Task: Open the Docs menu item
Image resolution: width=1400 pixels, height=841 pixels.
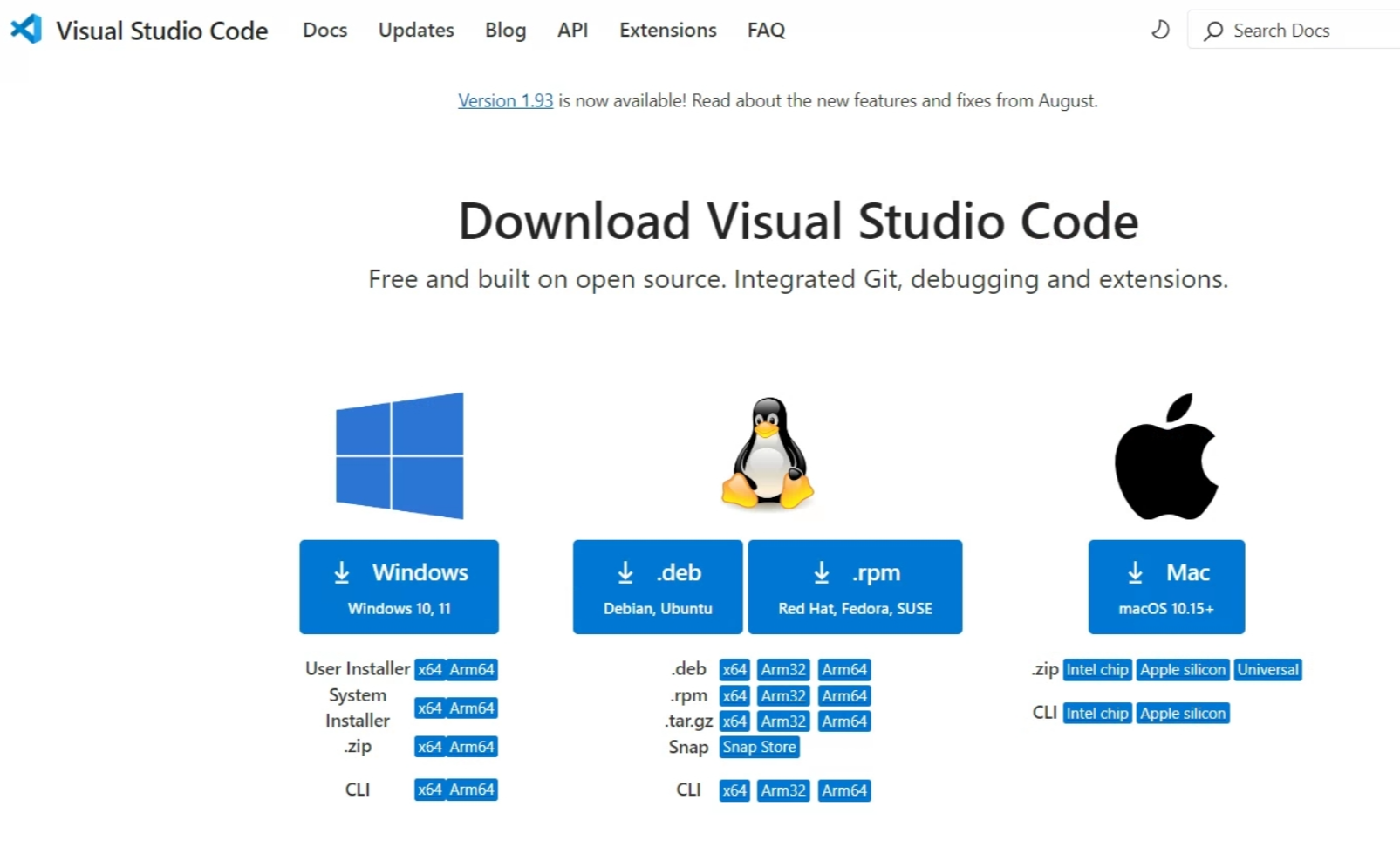Action: click(325, 30)
